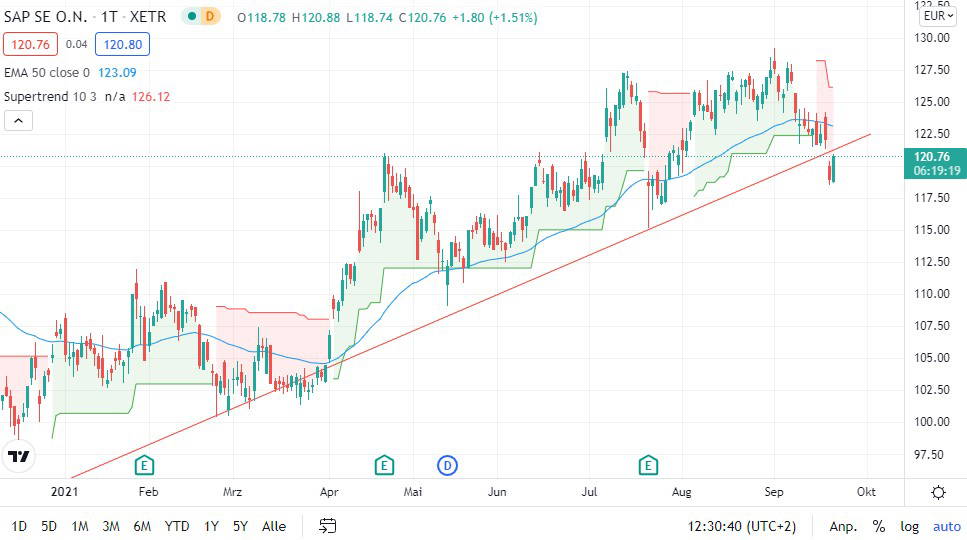The image size is (967, 540).
Task: Select the 5D time range
Action: pyautogui.click(x=49, y=526)
